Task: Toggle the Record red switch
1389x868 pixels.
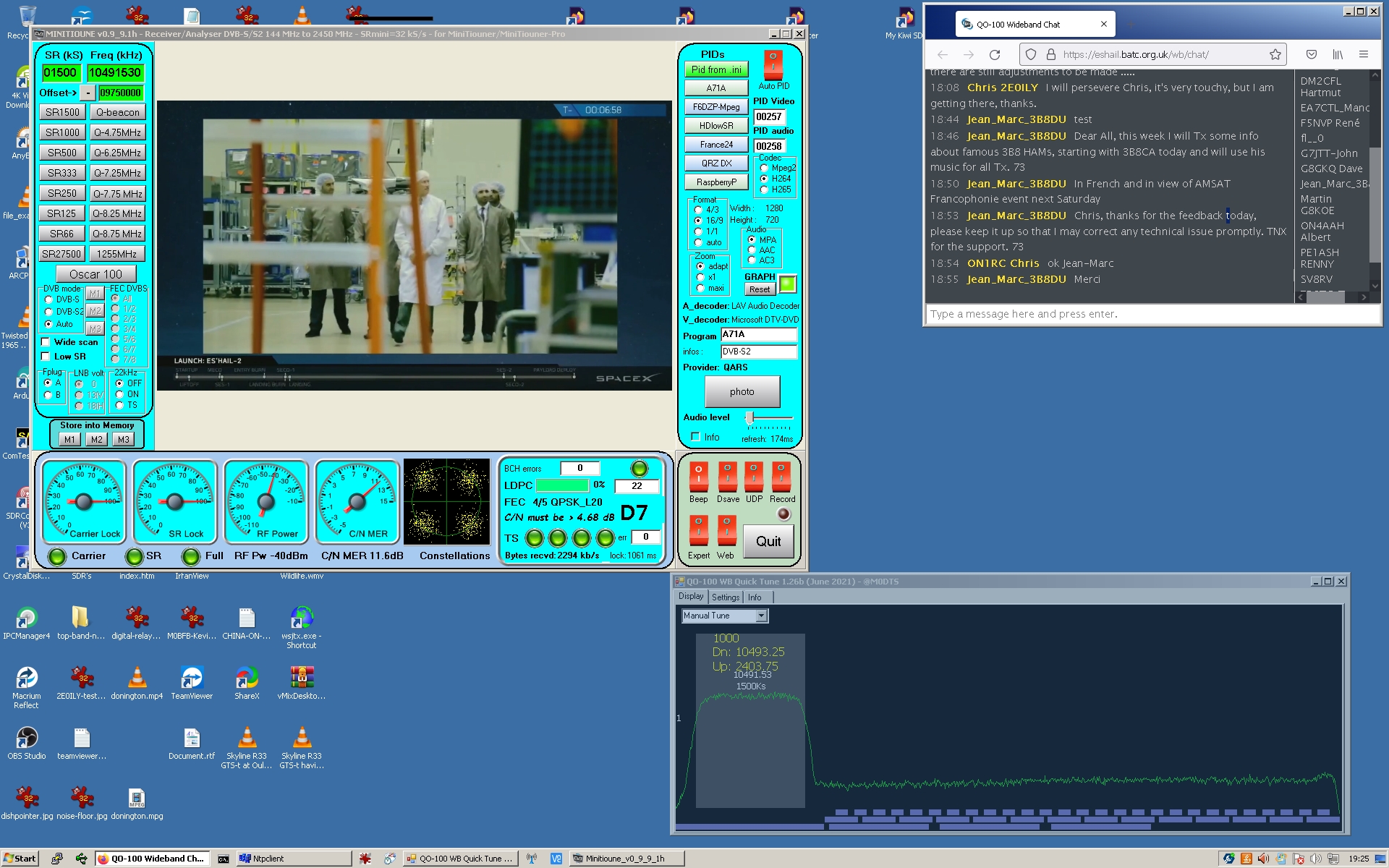Action: (781, 477)
